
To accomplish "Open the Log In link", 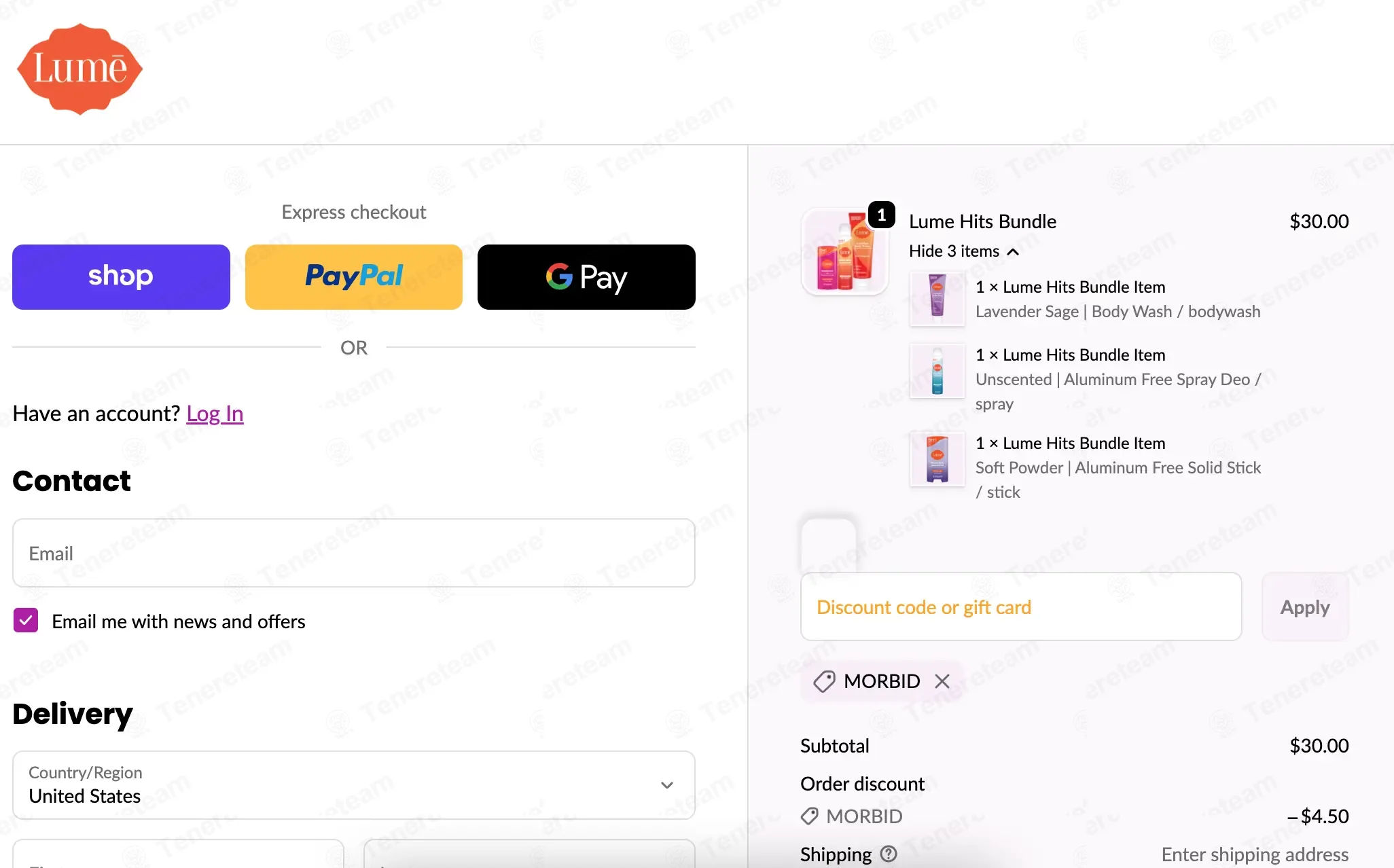I will [x=215, y=414].
